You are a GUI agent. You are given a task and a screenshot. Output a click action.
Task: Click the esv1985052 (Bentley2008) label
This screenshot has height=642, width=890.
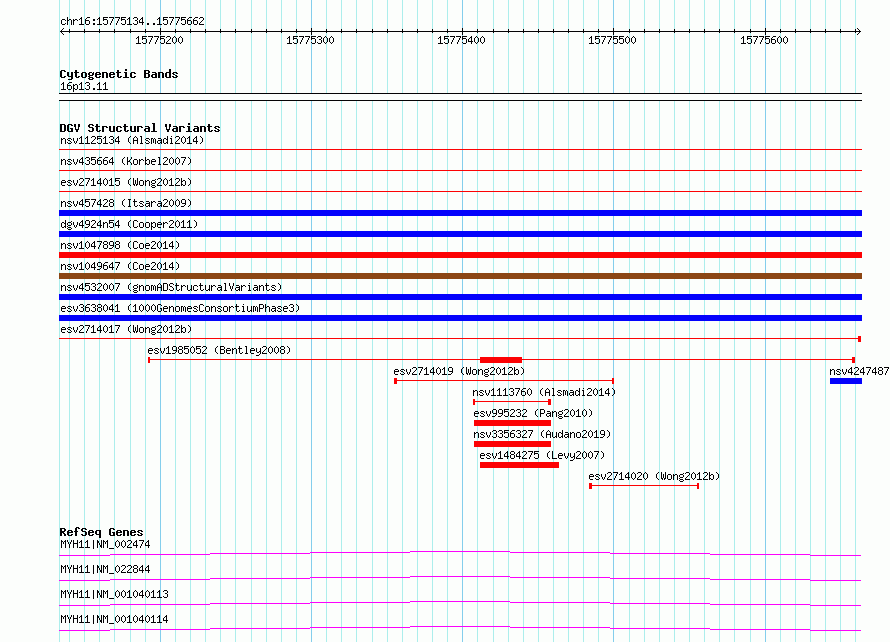pos(219,350)
